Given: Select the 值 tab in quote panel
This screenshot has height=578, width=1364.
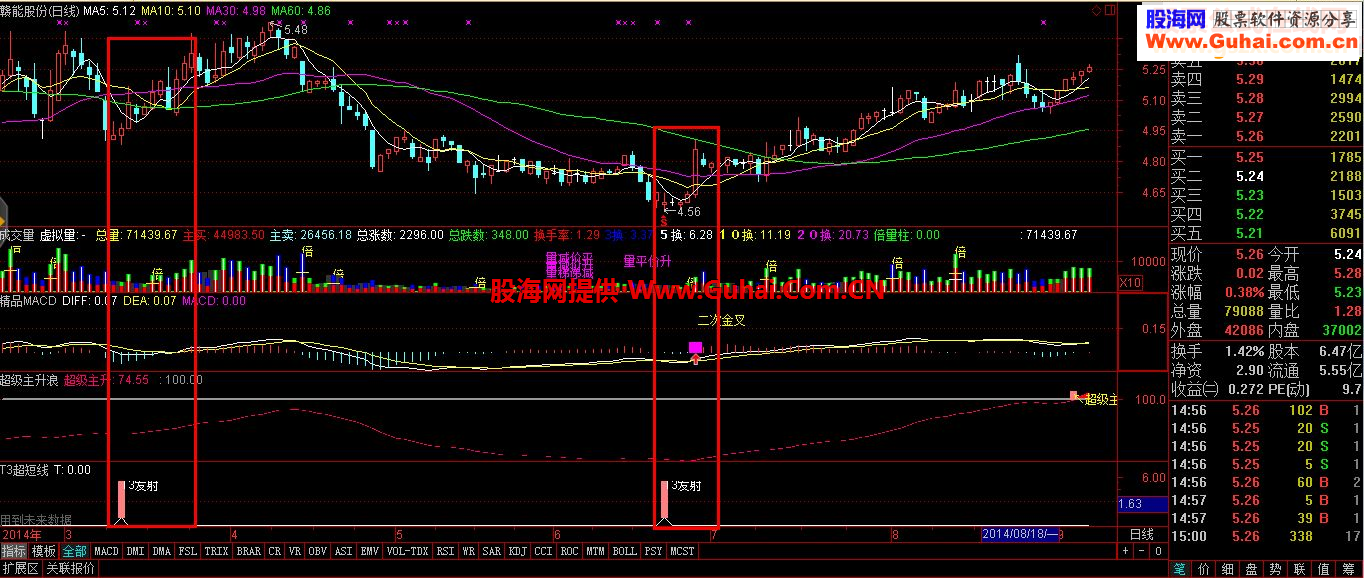Looking at the screenshot, I should tap(1323, 569).
